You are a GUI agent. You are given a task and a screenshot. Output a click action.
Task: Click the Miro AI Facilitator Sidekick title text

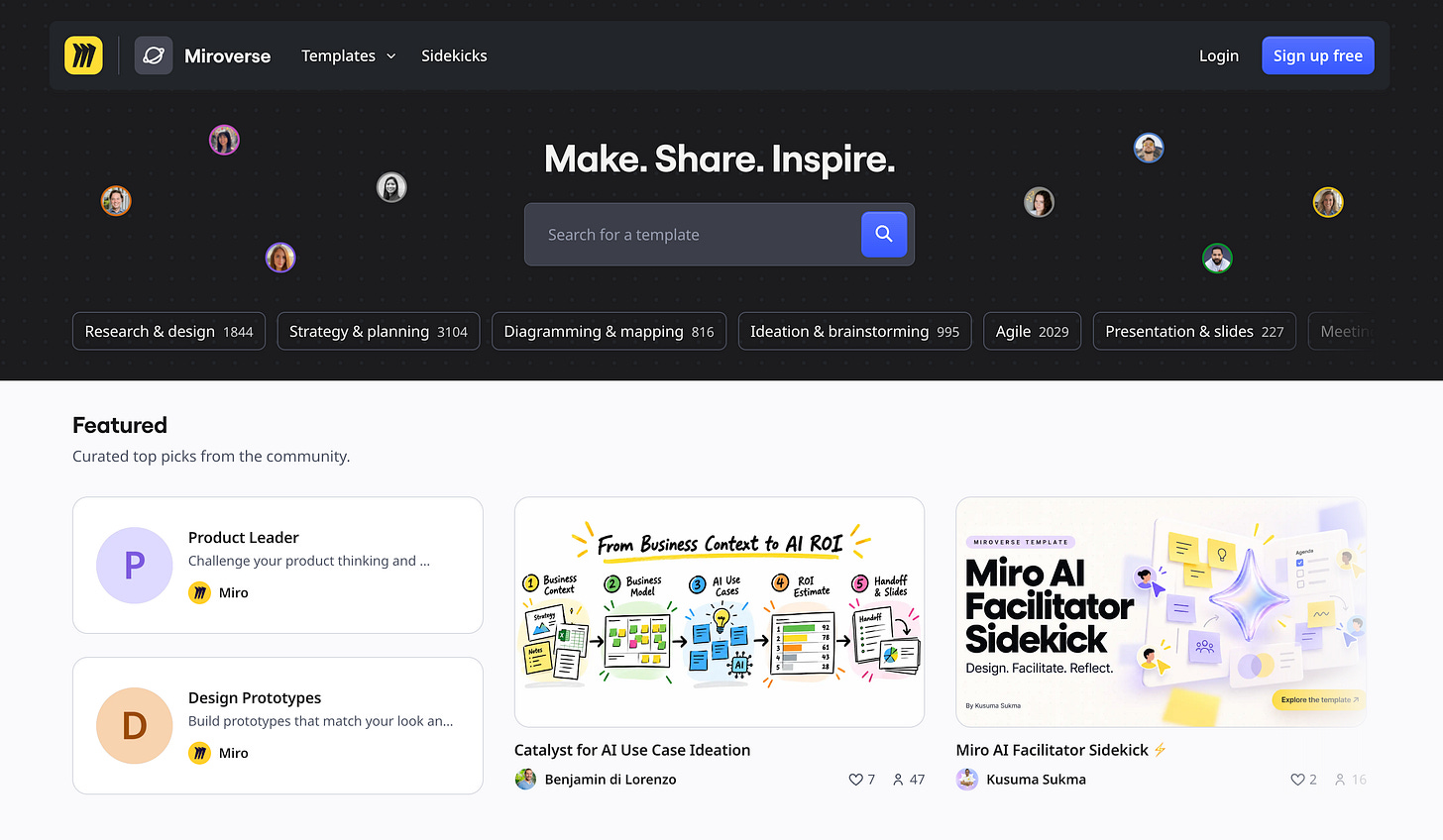click(1053, 750)
